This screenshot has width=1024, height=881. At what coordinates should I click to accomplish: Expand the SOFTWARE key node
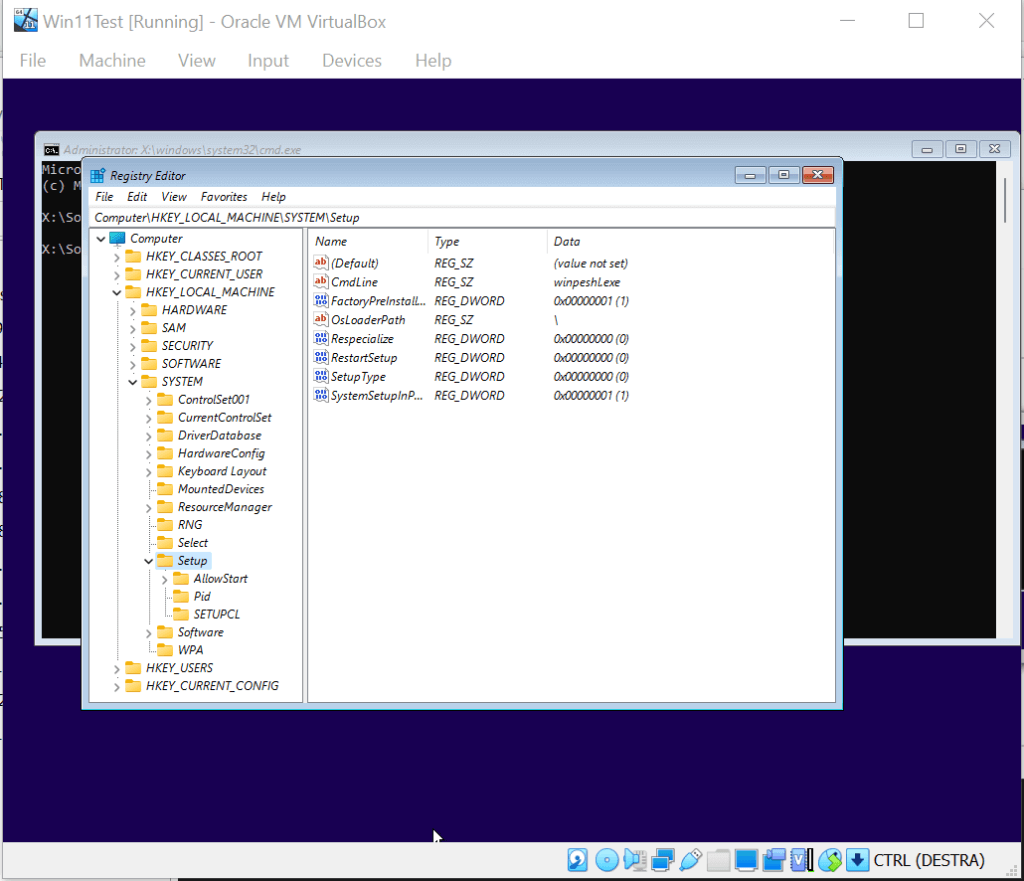(133, 364)
